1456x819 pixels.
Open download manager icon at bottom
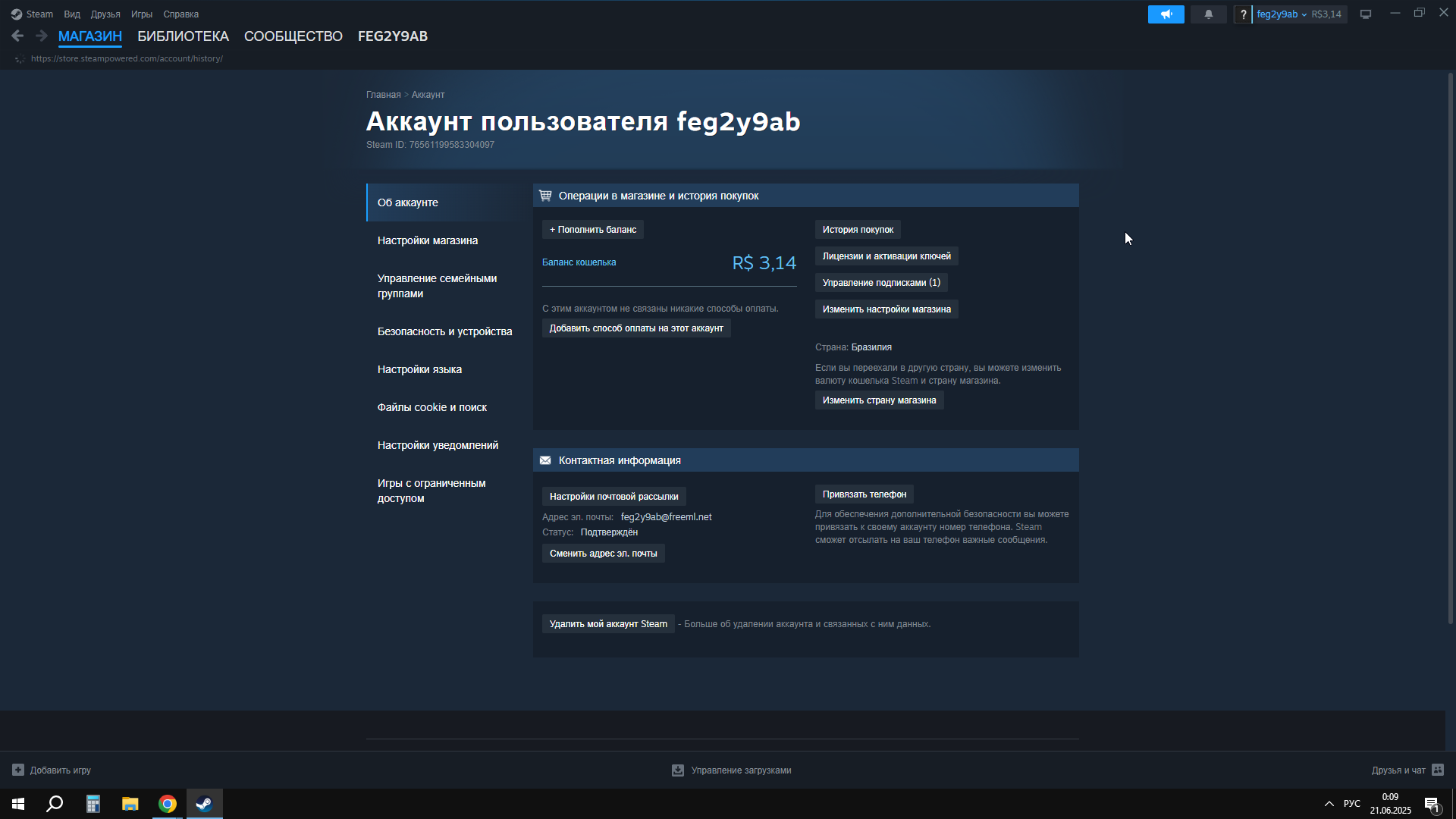pyautogui.click(x=677, y=770)
